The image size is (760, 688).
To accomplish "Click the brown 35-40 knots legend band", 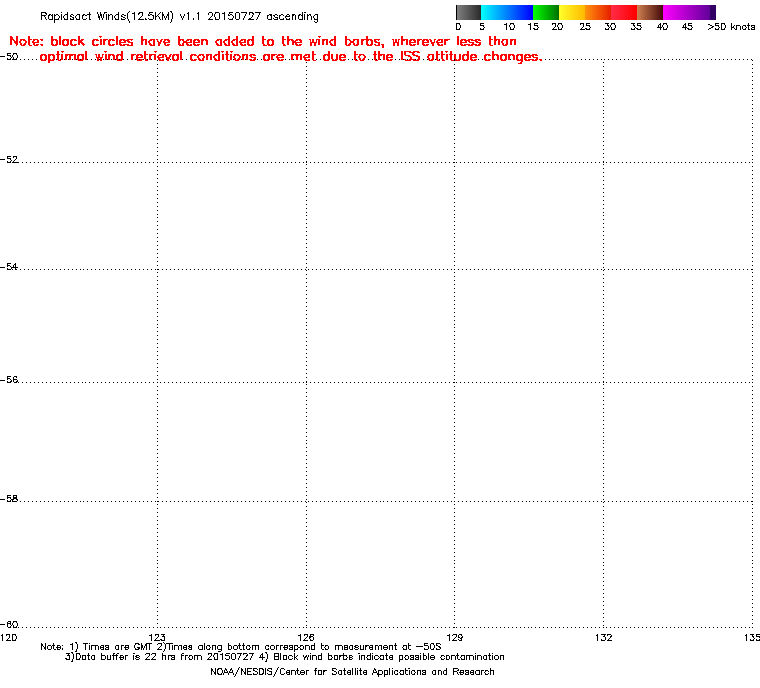I will (x=650, y=12).
